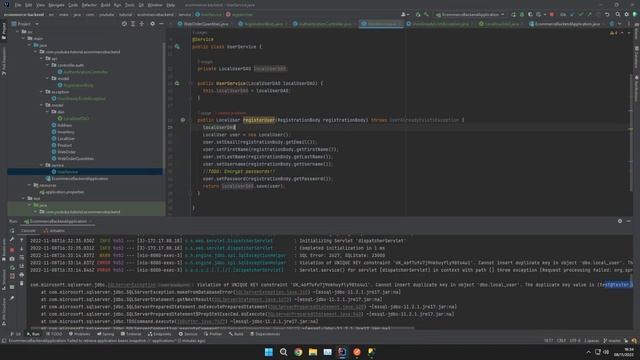
Task: Click select opened file target icon
Action: [124, 24]
